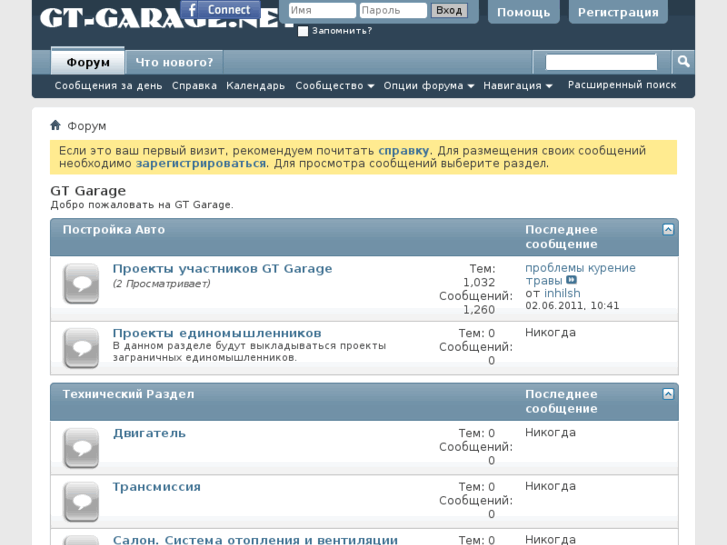The height and width of the screenshot is (545, 727).
Task: Click the Форум breadcrumb text
Action: 87,126
